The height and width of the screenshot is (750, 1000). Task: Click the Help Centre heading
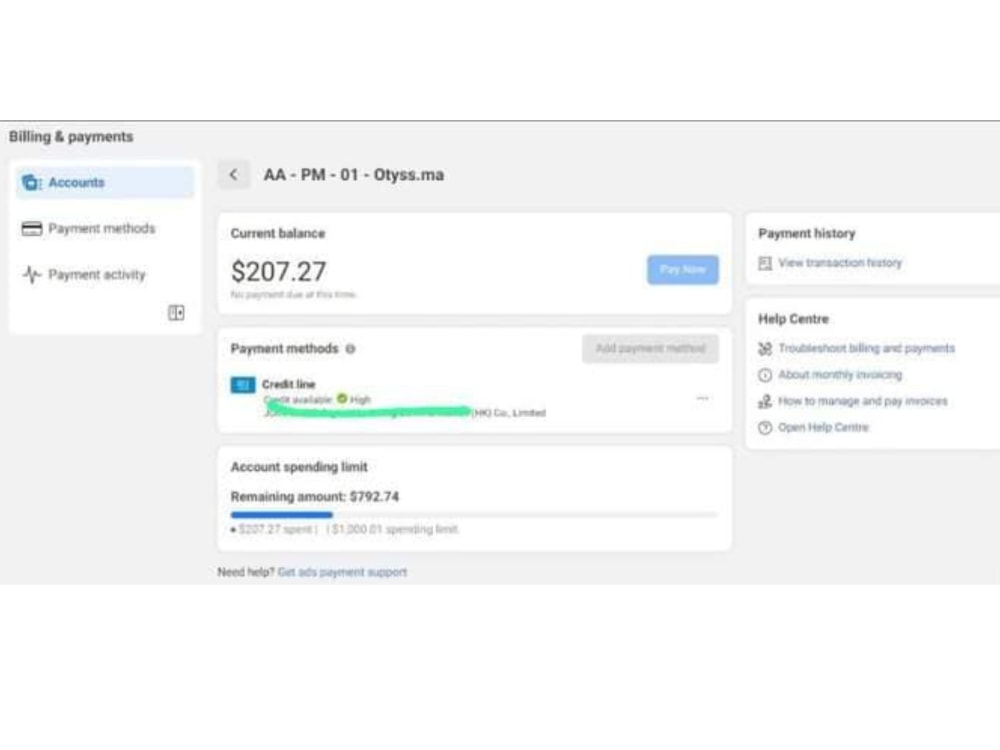(x=793, y=319)
